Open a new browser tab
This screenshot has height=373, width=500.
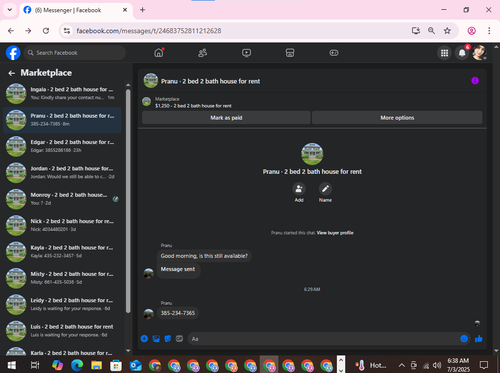pyautogui.click(x=142, y=10)
